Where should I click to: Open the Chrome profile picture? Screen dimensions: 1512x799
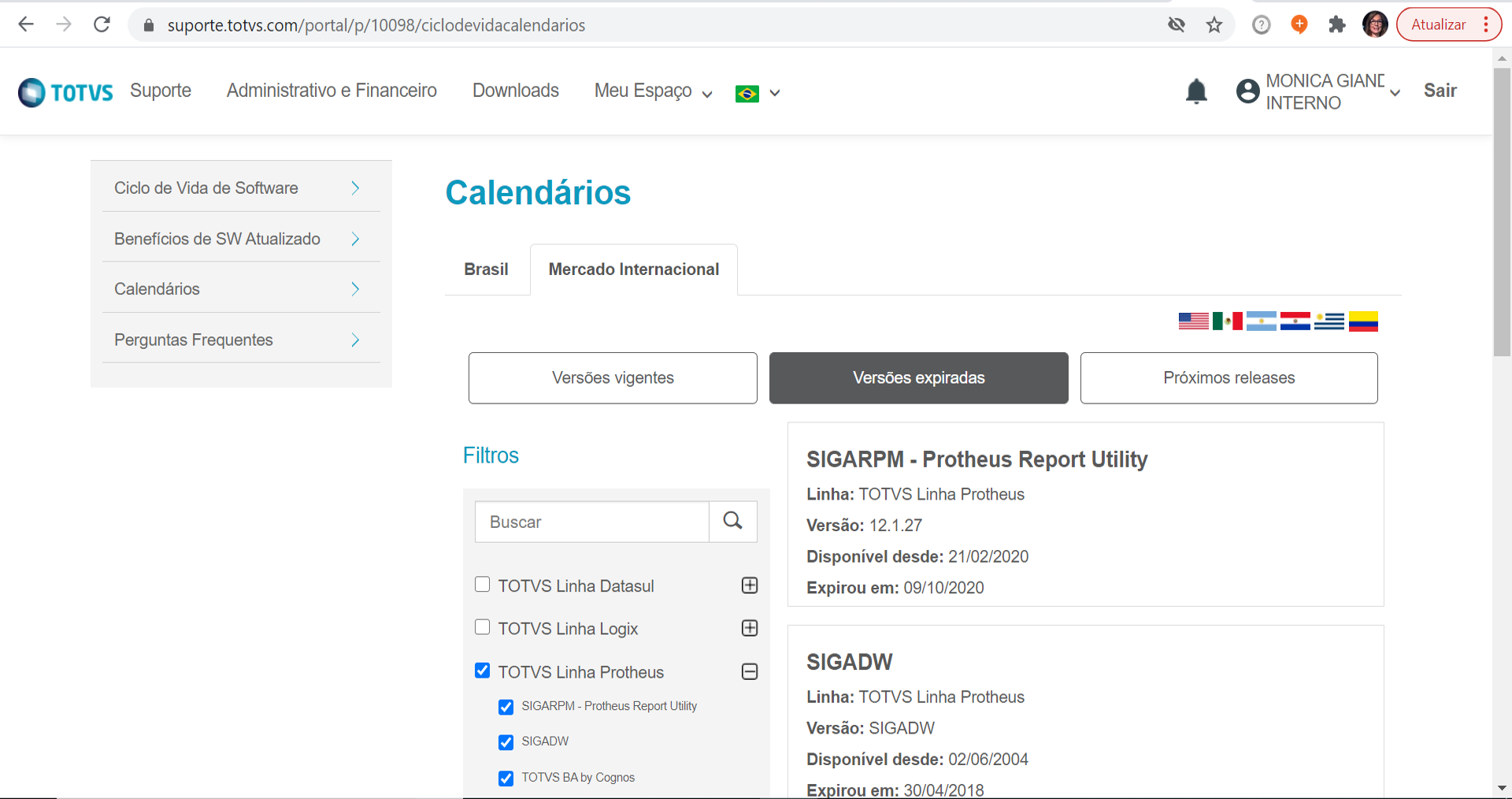pyautogui.click(x=1375, y=24)
